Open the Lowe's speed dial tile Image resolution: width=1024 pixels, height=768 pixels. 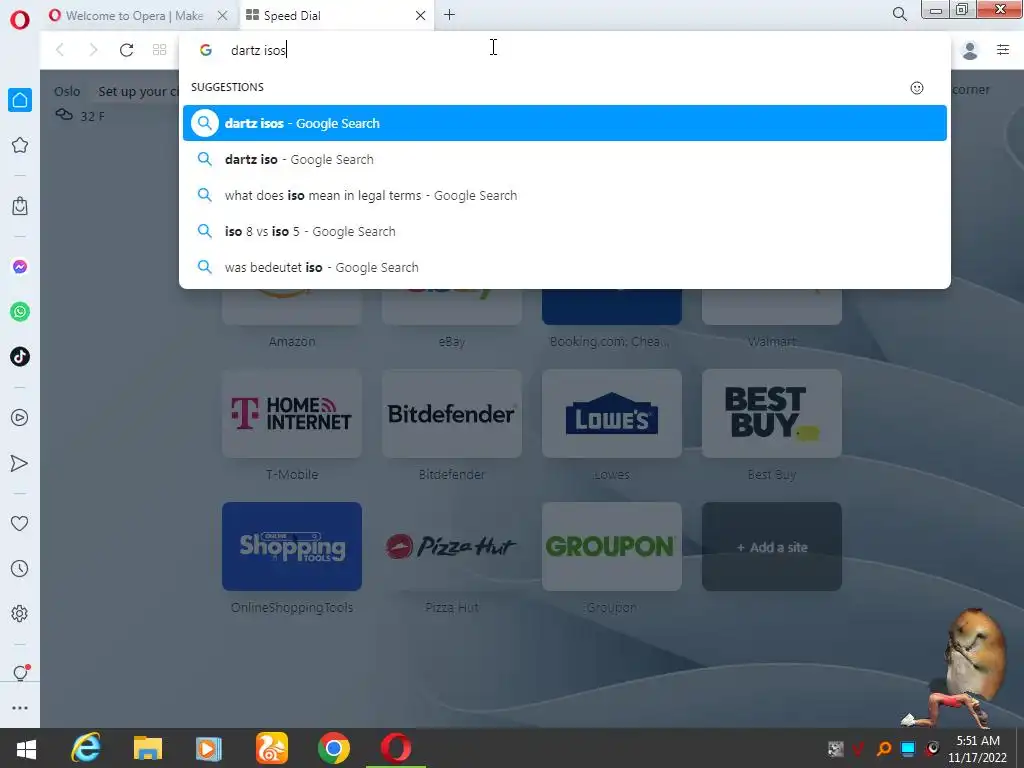(x=612, y=413)
